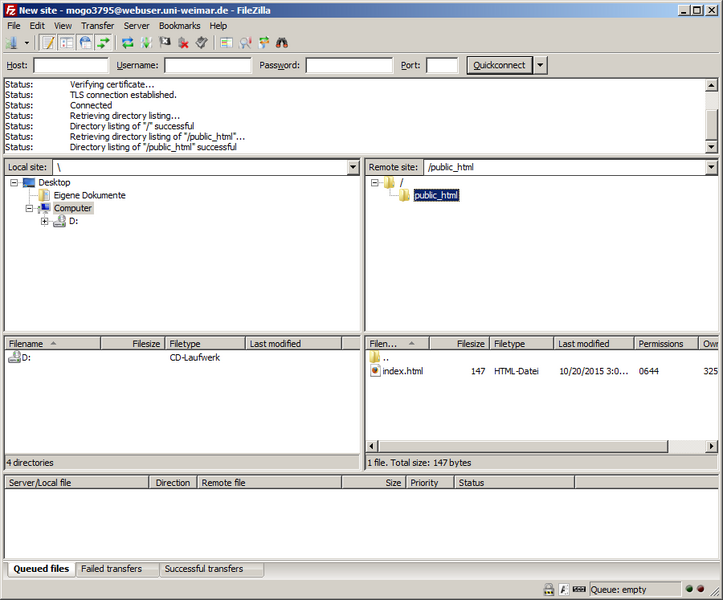Toggle directory comparison
The image size is (723, 600).
(x=245, y=43)
